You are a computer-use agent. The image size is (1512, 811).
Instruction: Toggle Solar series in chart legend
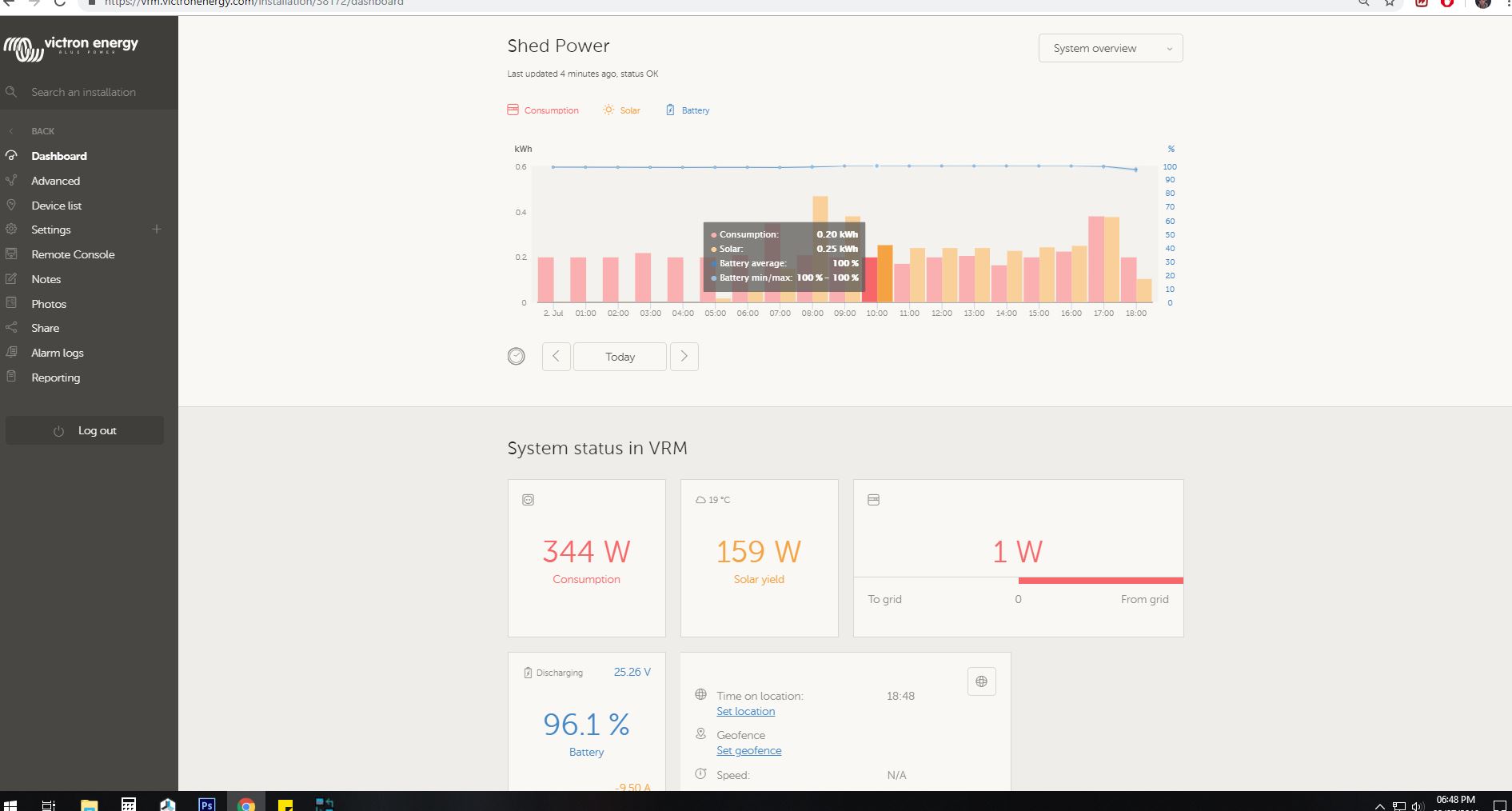coord(621,110)
